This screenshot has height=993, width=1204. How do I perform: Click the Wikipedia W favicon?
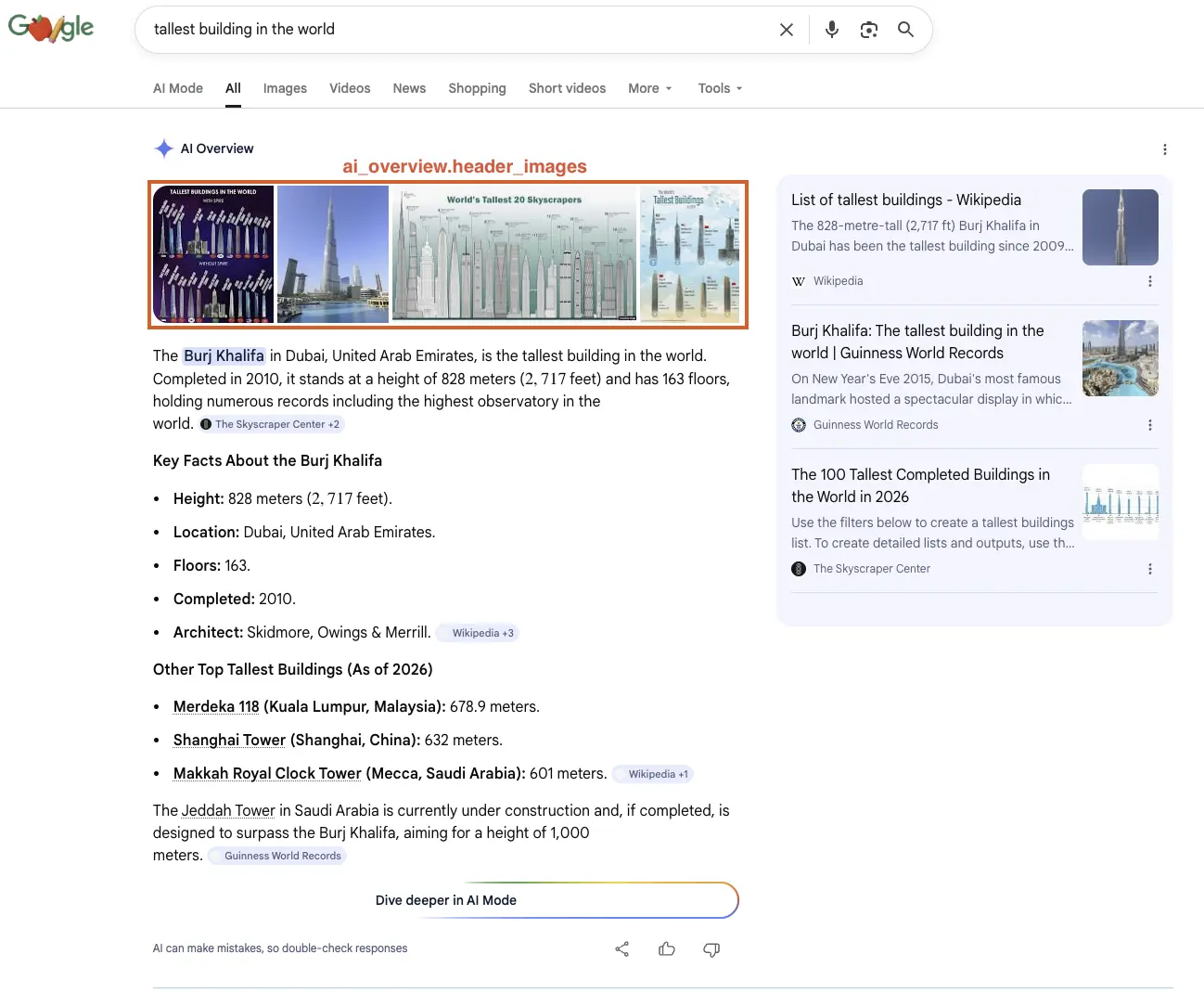click(x=799, y=281)
